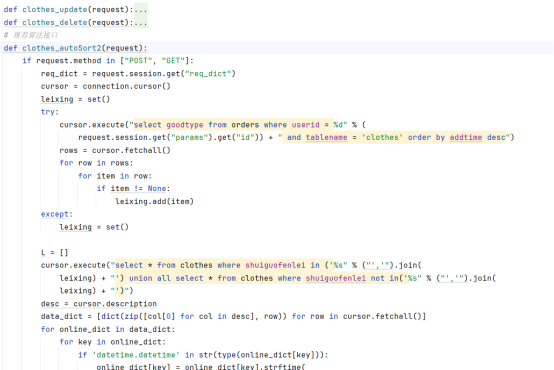Click the "GET" string literal
Image resolution: width=554 pixels, height=370 pixels.
(x=173, y=61)
